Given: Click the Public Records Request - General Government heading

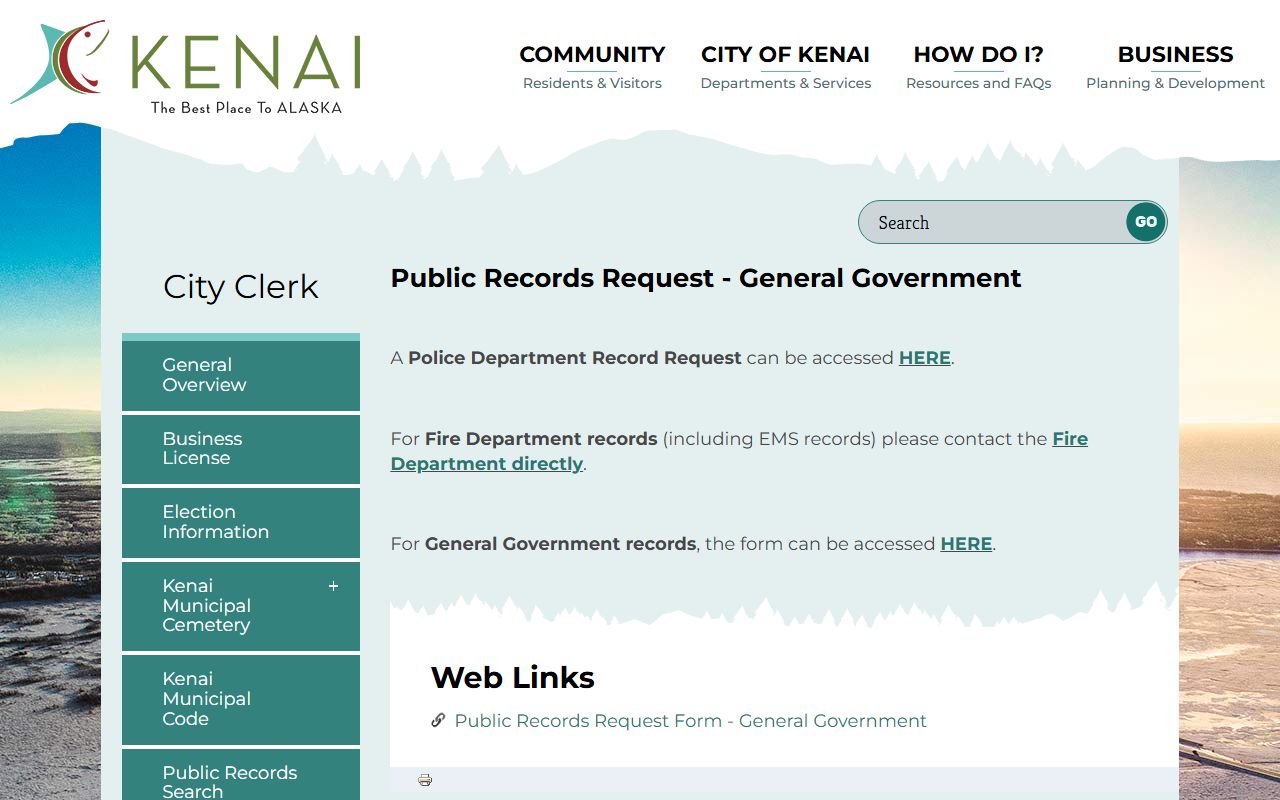Looking at the screenshot, I should click(706, 278).
